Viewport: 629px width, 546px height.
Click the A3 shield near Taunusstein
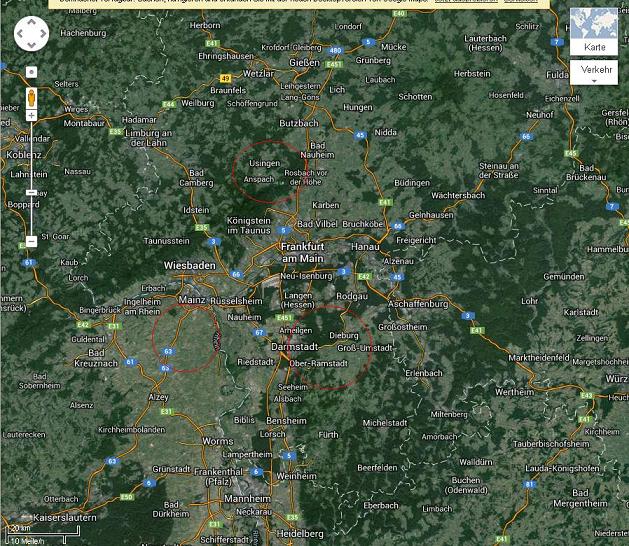[x=213, y=242]
